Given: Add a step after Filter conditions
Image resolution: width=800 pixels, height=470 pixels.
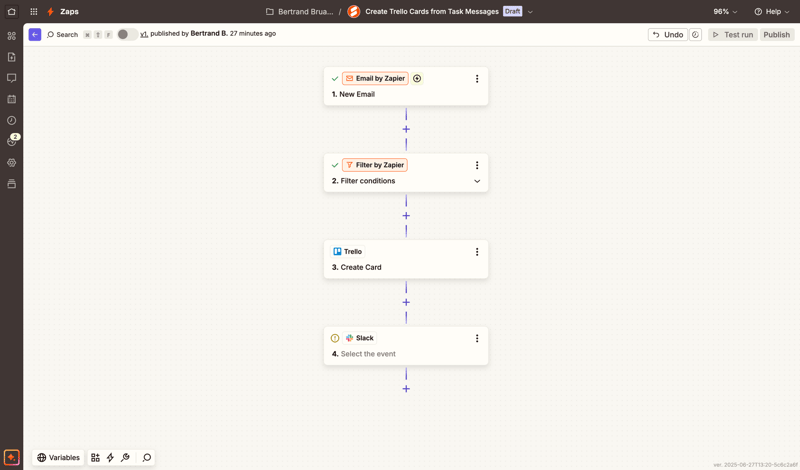Looking at the screenshot, I should 406,216.
